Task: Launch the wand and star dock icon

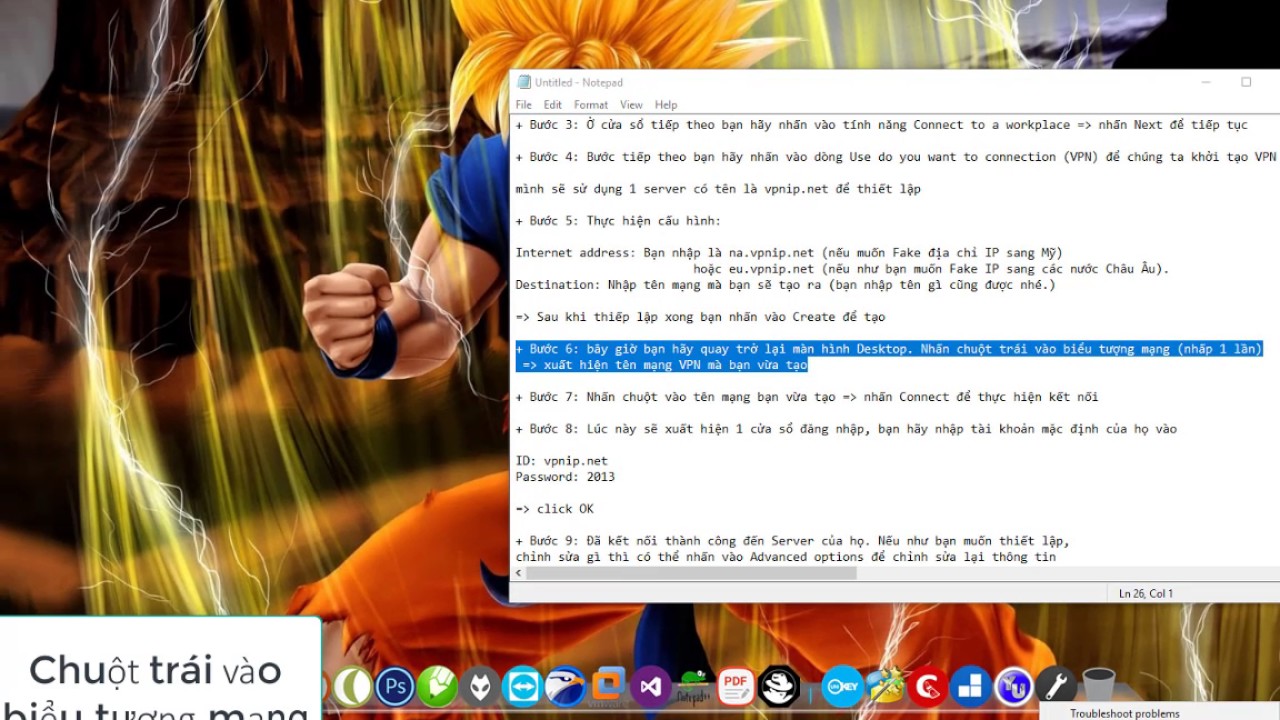Action: [x=885, y=687]
